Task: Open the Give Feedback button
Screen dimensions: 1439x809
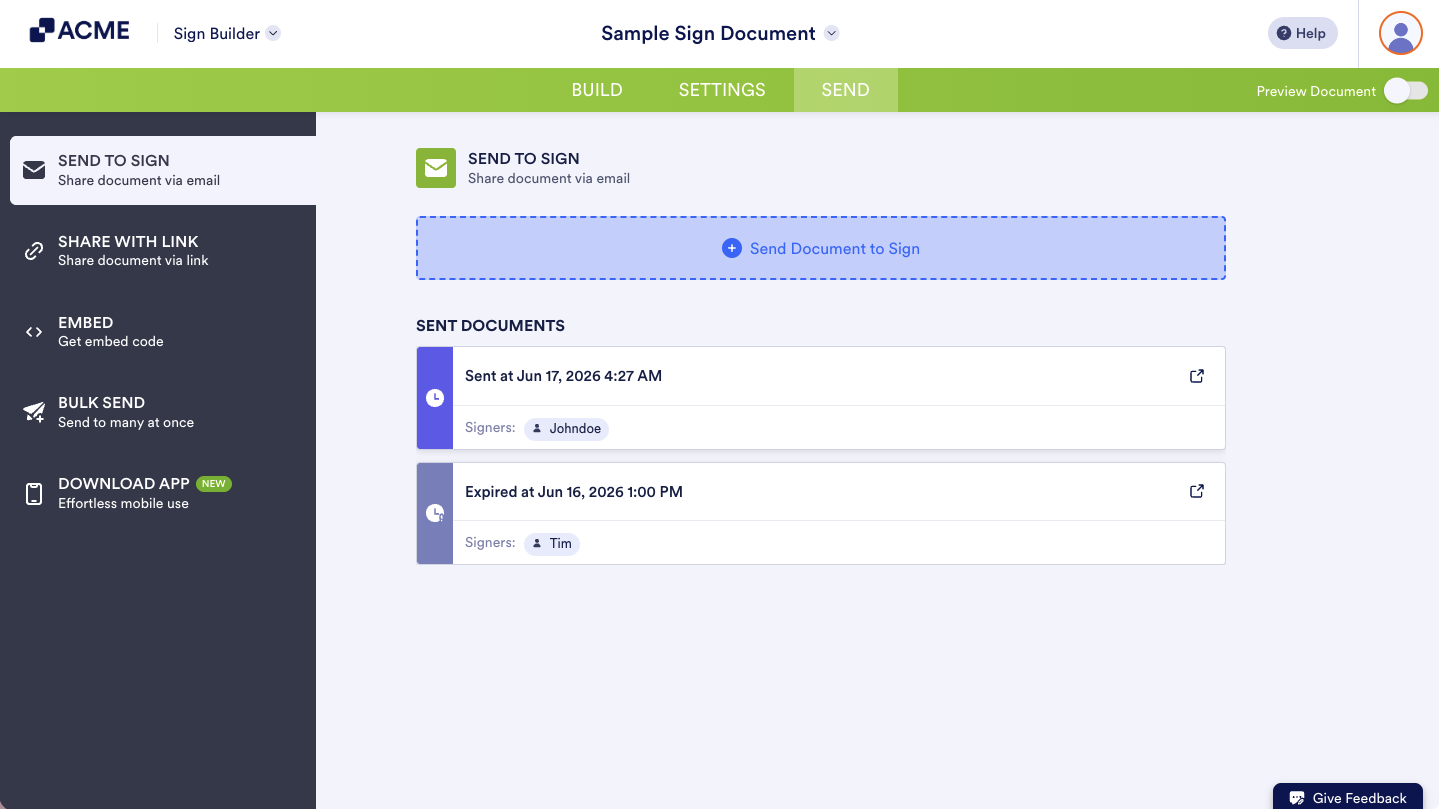Action: [x=1348, y=796]
